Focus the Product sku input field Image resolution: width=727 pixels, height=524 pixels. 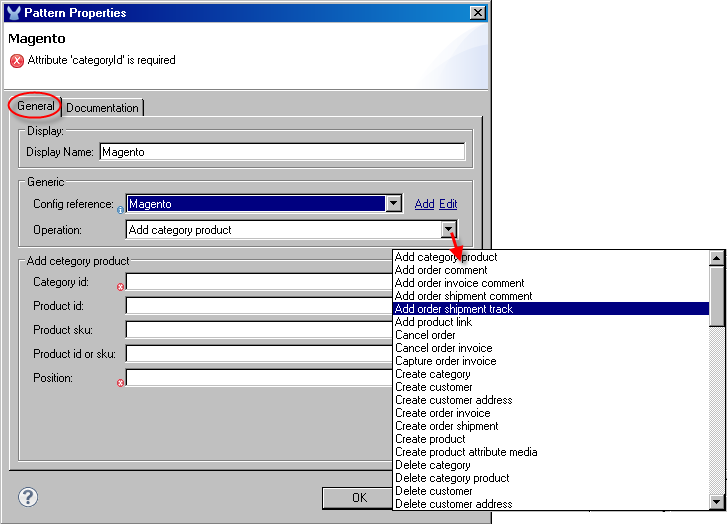coord(260,330)
